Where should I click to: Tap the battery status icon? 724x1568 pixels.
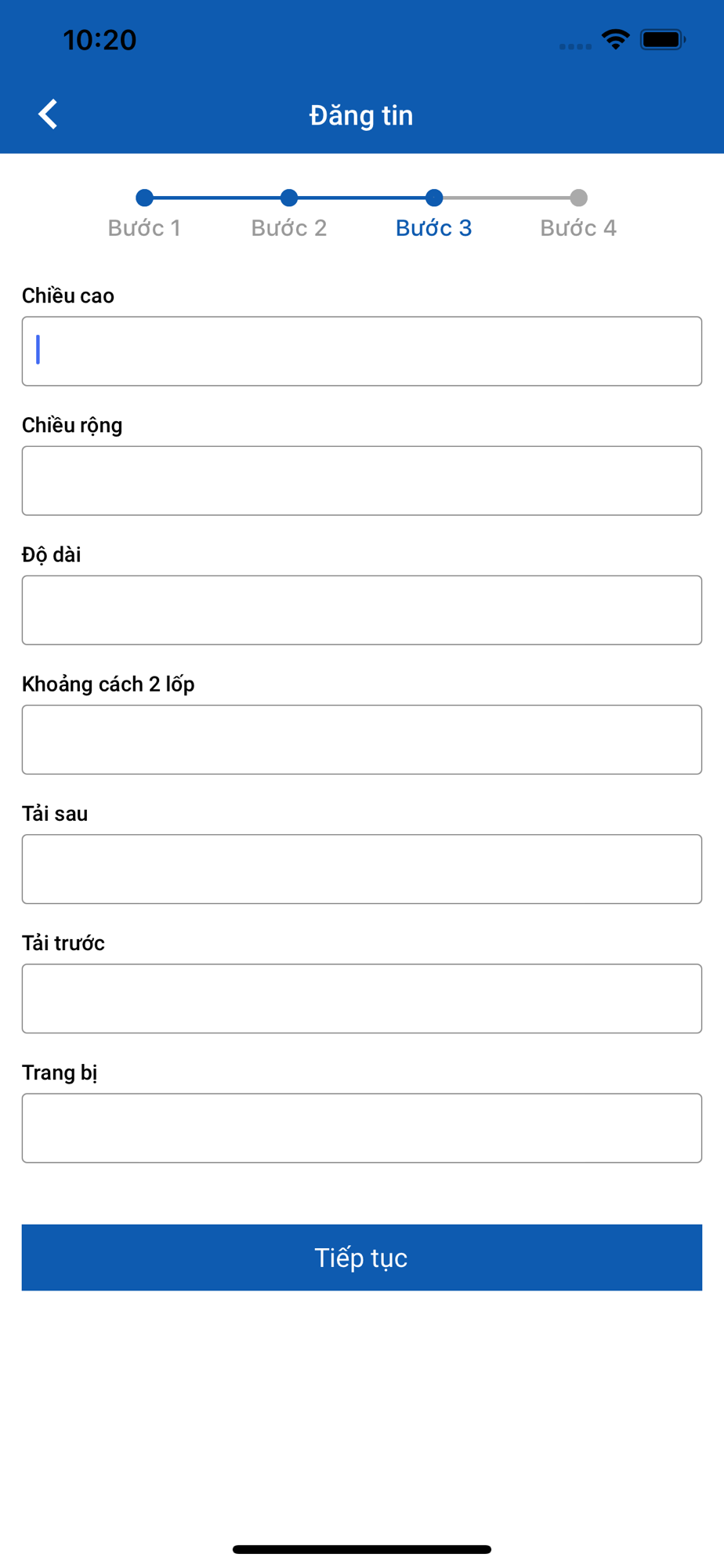point(663,39)
